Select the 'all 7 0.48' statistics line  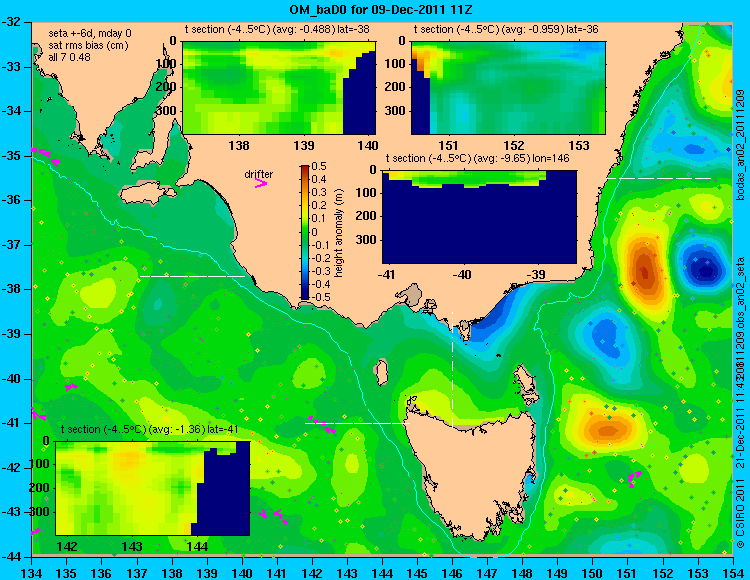tap(69, 57)
